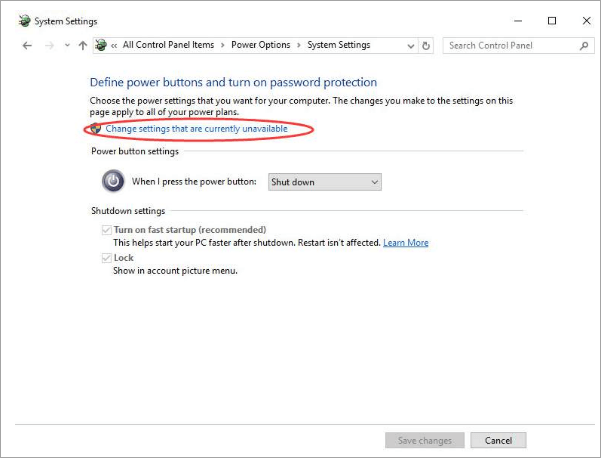The height and width of the screenshot is (458, 601).
Task: Click the Forward navigation arrow
Action: pyautogui.click(x=48, y=45)
